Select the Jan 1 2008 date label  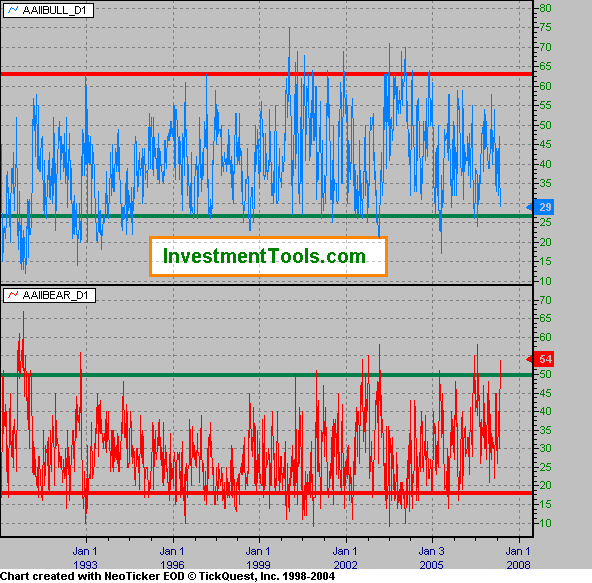coord(518,558)
